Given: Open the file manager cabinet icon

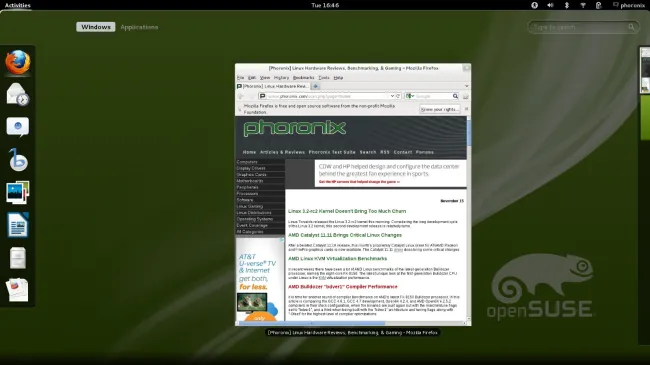Looking at the screenshot, I should coord(18,258).
